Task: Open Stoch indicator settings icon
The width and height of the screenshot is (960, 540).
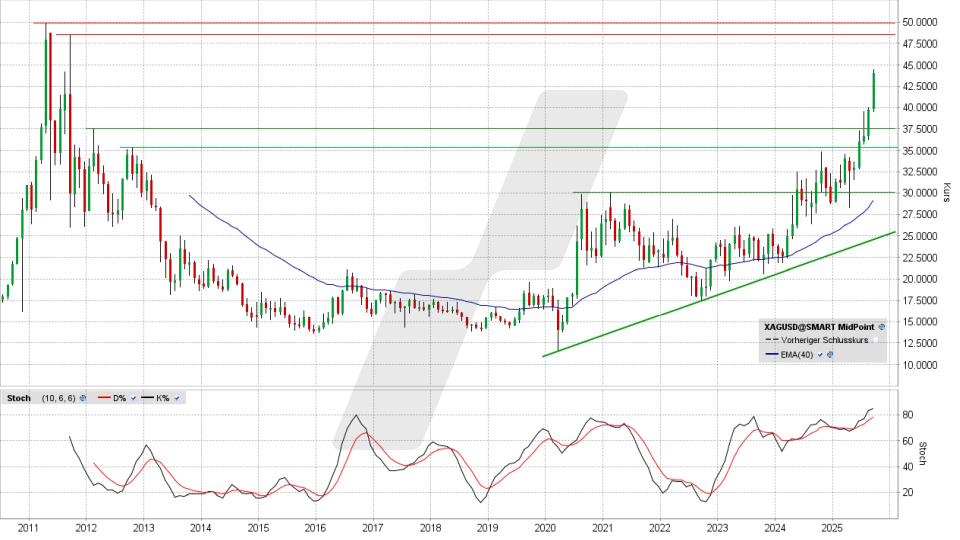Action: [x=82, y=398]
